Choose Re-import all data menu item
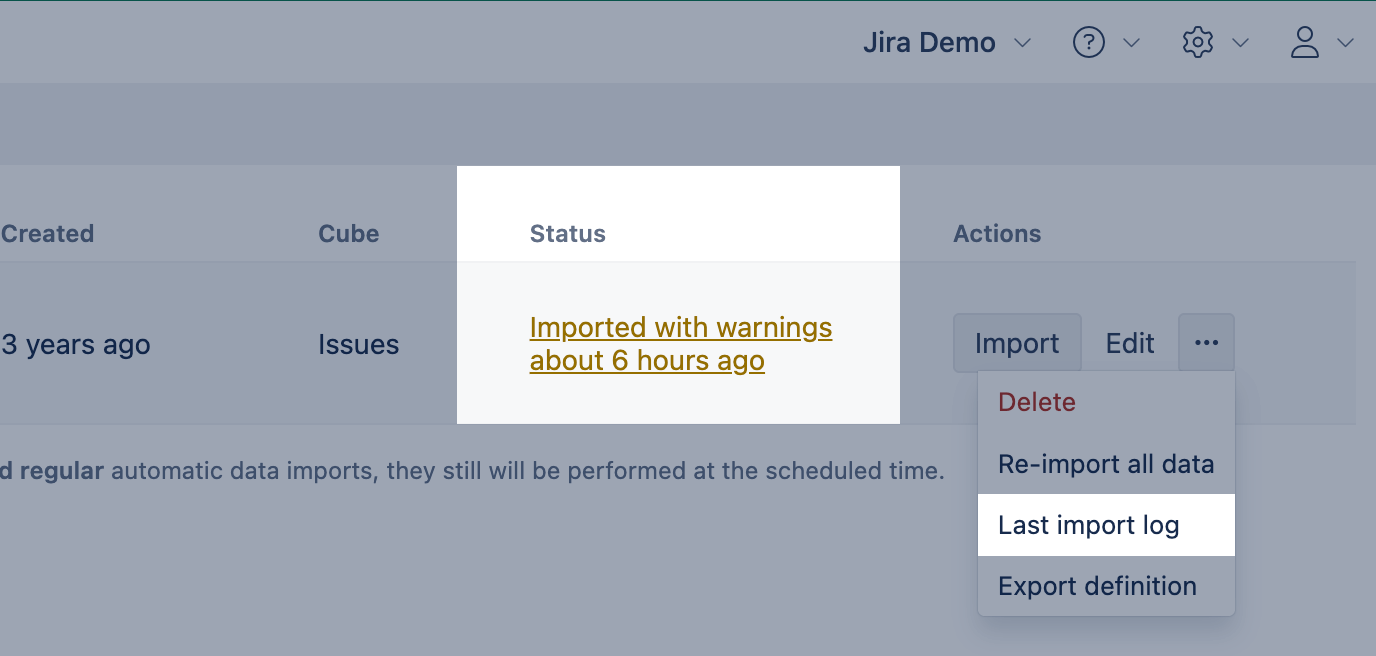Image resolution: width=1376 pixels, height=656 pixels. (1106, 464)
